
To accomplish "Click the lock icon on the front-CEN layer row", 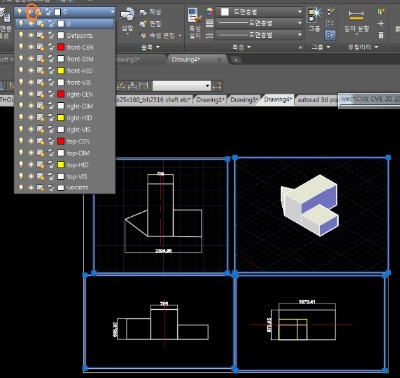I will pyautogui.click(x=51, y=47).
